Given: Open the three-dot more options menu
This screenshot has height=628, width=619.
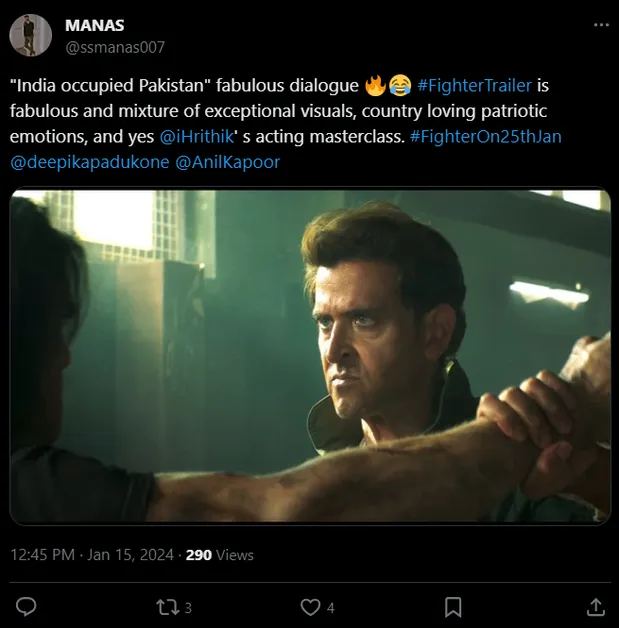Looking at the screenshot, I should click(x=599, y=25).
